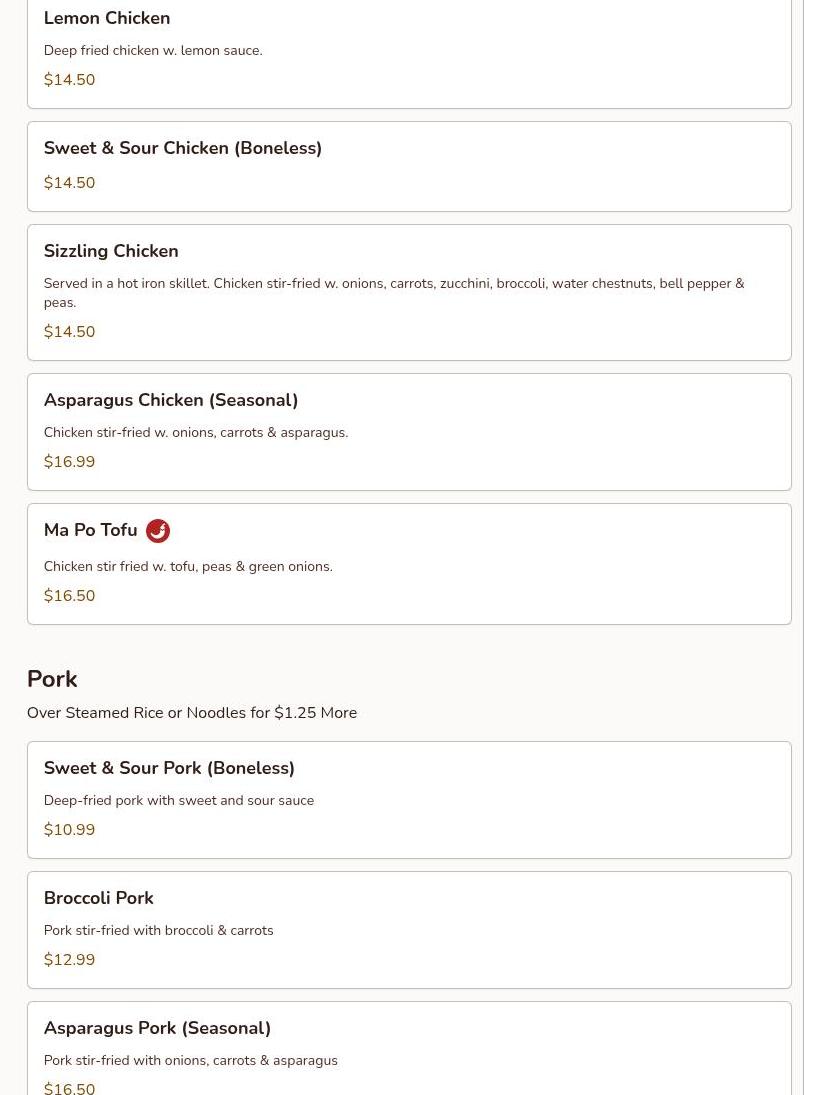Image resolution: width=824 pixels, height=1095 pixels.
Task: Open the Lemon Chicken menu item
Action: tap(107, 18)
